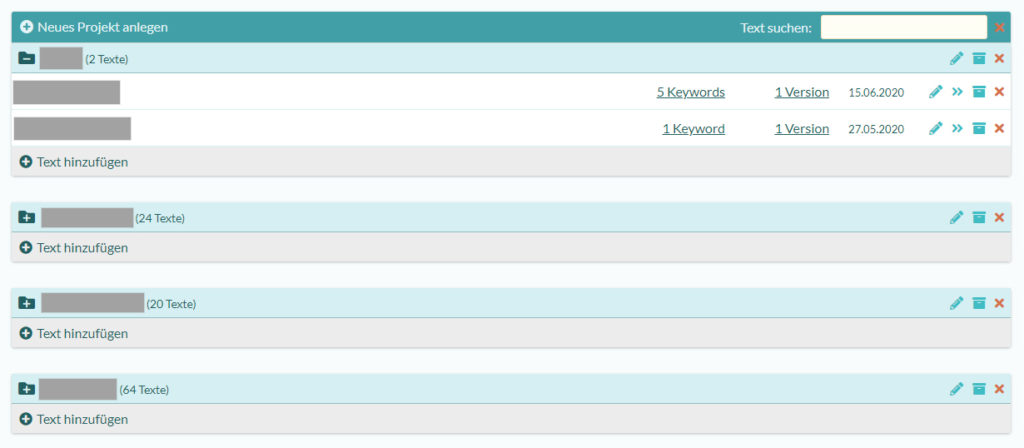The width and height of the screenshot is (1024, 448).
Task: Collapse the project folder with 2 Texte
Action: coord(27,59)
